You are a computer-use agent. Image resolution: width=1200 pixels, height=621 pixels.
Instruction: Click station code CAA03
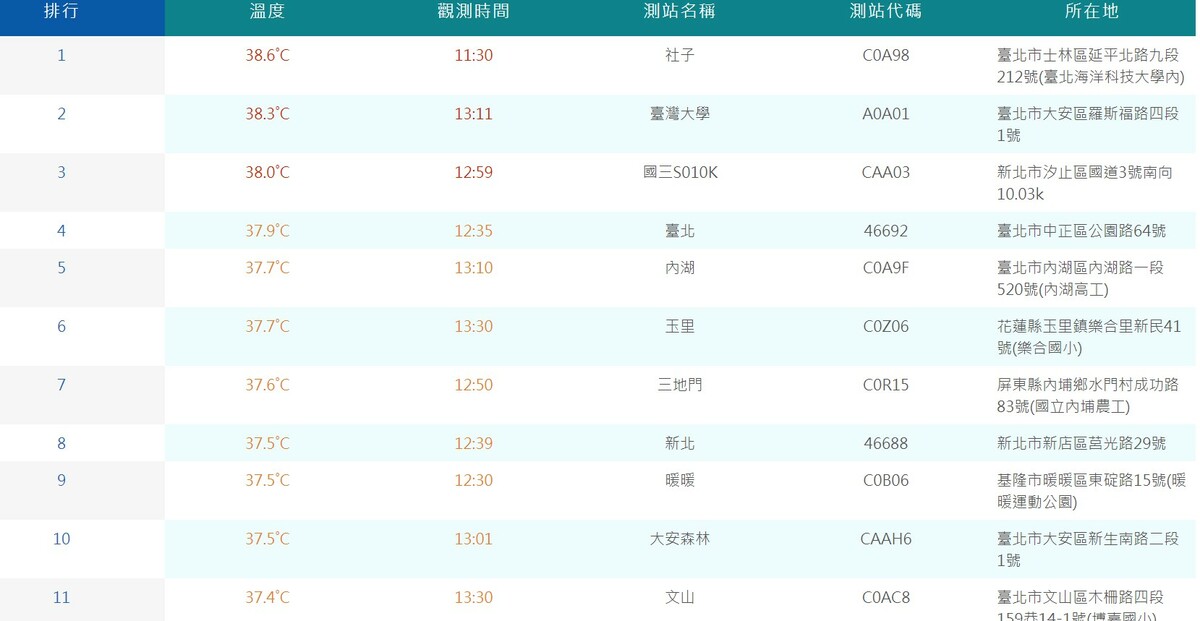click(x=885, y=173)
